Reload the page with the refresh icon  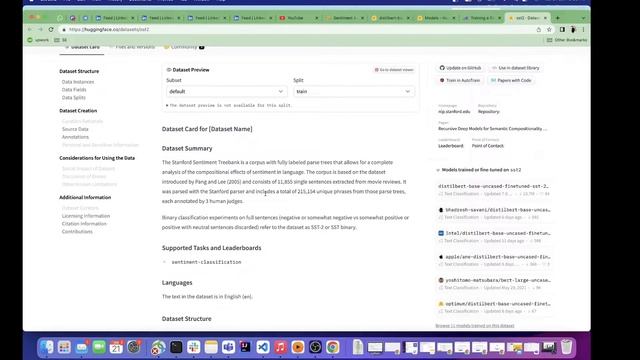tap(51, 29)
